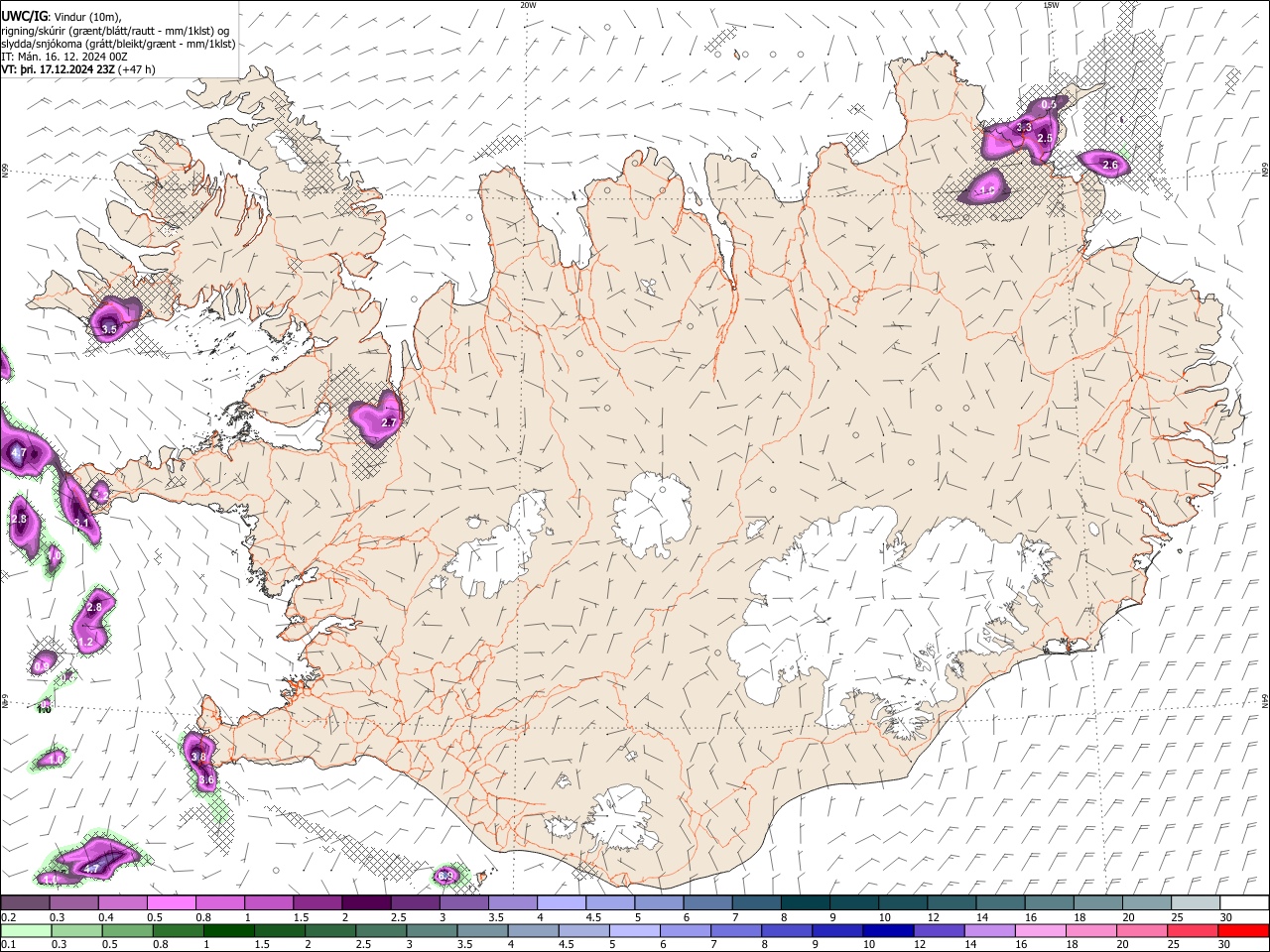Pick the bright red 30 swatch in lower legend row
Image resolution: width=1270 pixels, height=952 pixels.
click(x=1242, y=930)
